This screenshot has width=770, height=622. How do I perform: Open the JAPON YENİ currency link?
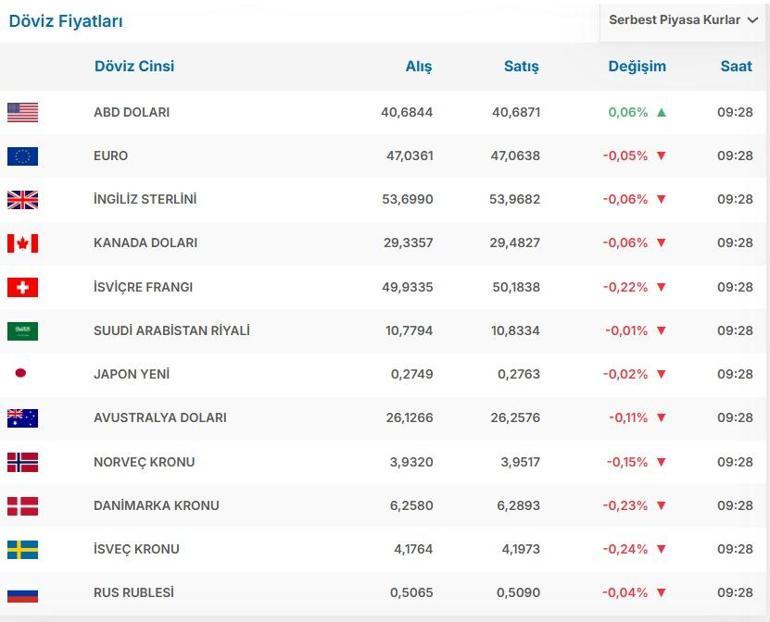click(x=131, y=374)
